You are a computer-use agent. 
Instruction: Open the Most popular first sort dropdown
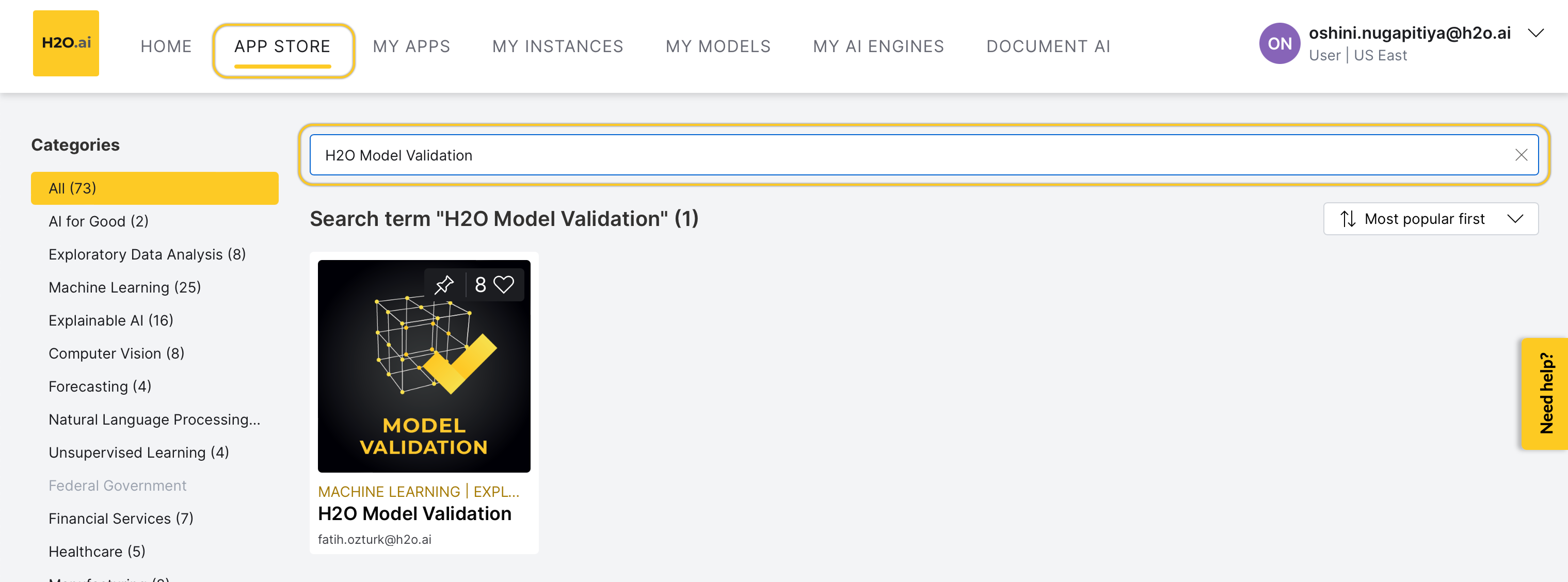[1430, 219]
